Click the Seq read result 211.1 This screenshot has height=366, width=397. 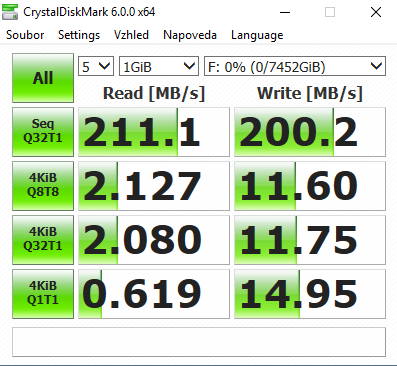154,132
